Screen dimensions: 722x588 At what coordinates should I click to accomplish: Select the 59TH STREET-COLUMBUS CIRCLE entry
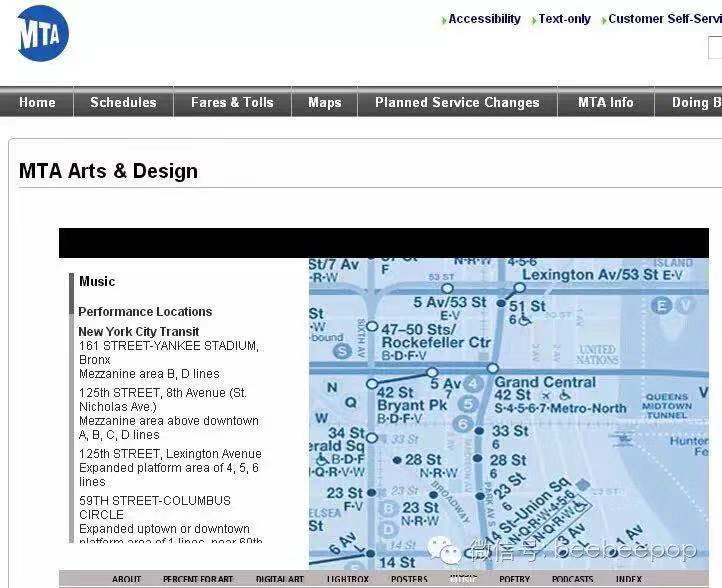pos(155,507)
